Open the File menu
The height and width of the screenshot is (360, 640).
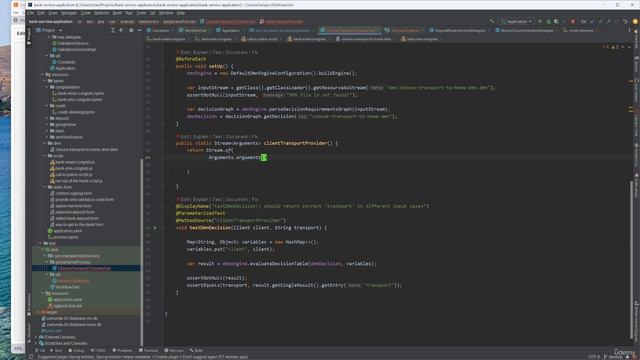point(31,13)
